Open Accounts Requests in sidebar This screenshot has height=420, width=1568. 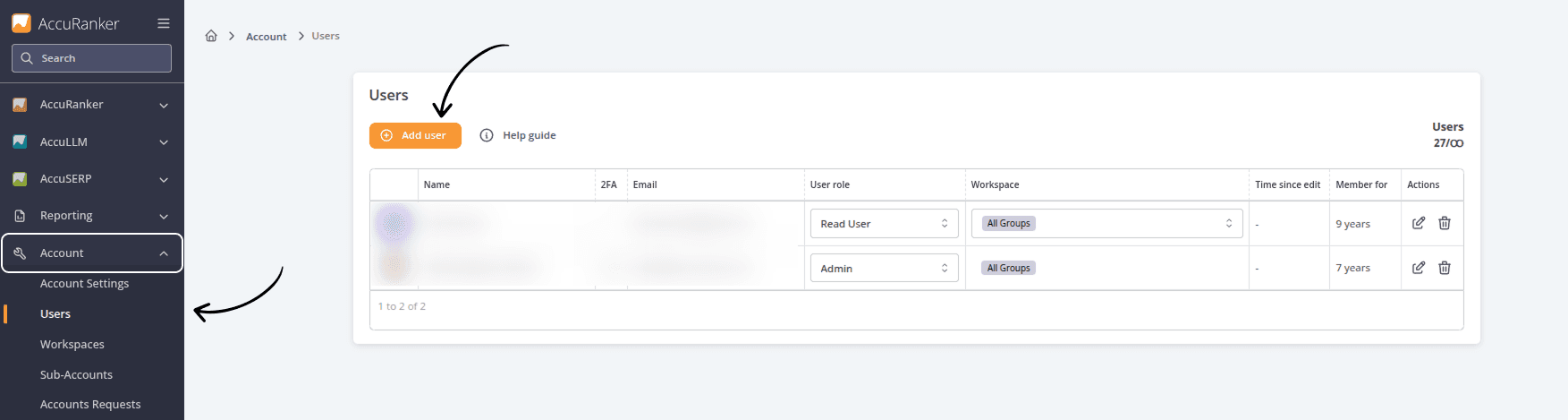point(90,405)
